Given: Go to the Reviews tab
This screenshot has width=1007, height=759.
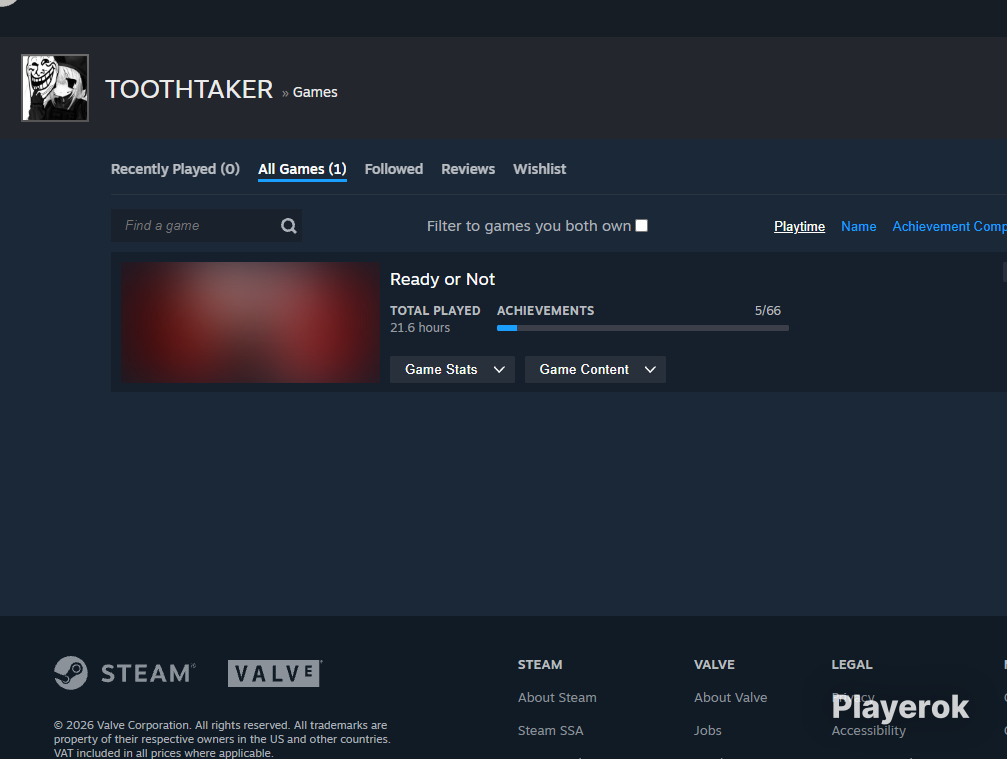Looking at the screenshot, I should 468,169.
